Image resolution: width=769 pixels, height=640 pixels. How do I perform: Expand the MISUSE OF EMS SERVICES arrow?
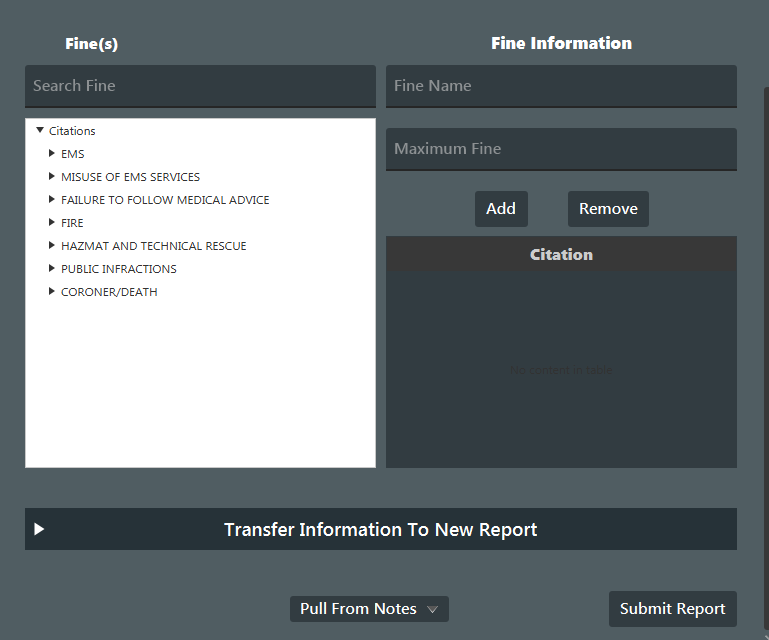pyautogui.click(x=52, y=177)
